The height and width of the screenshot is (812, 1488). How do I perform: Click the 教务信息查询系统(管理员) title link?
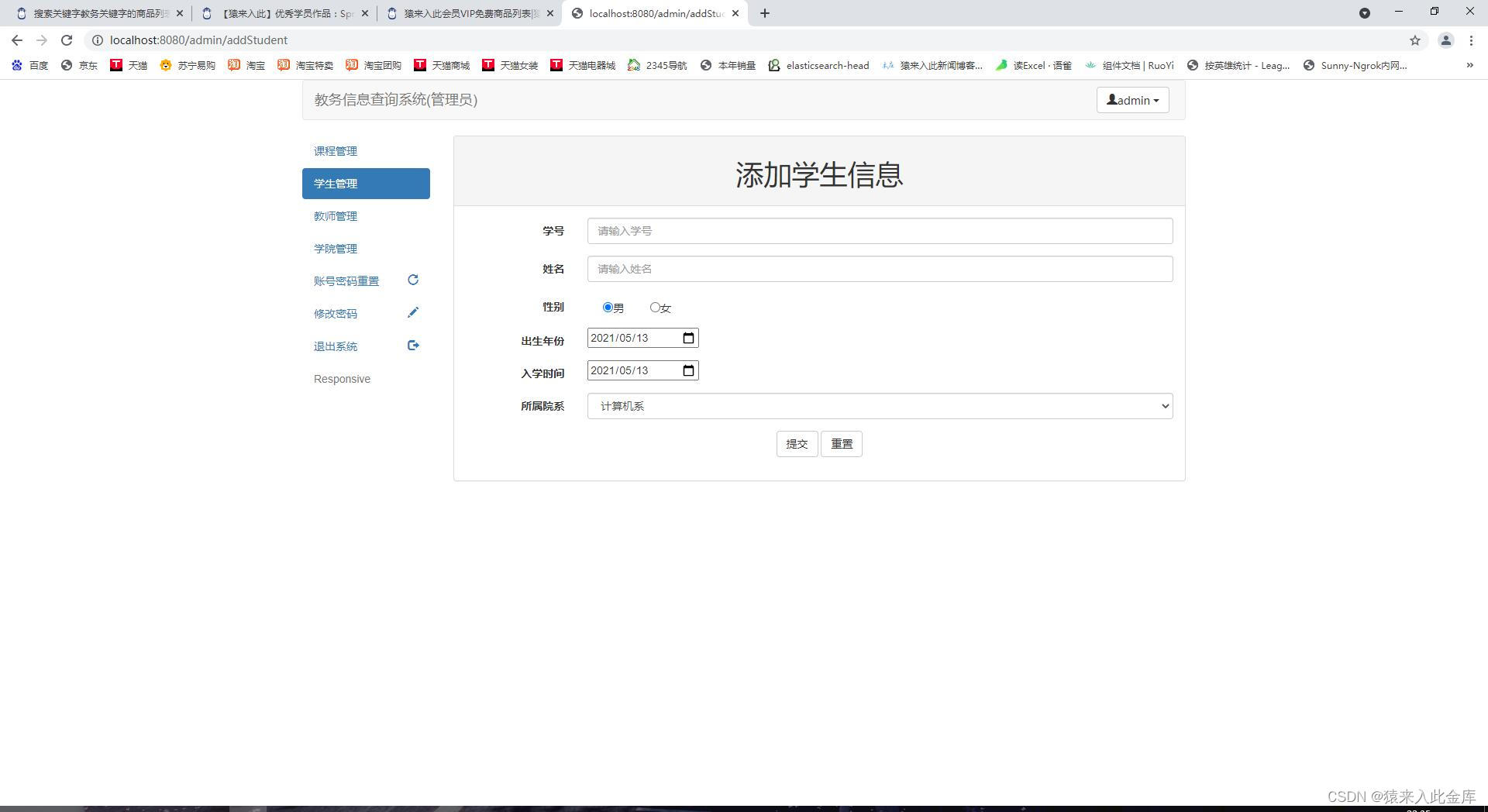pyautogui.click(x=396, y=100)
